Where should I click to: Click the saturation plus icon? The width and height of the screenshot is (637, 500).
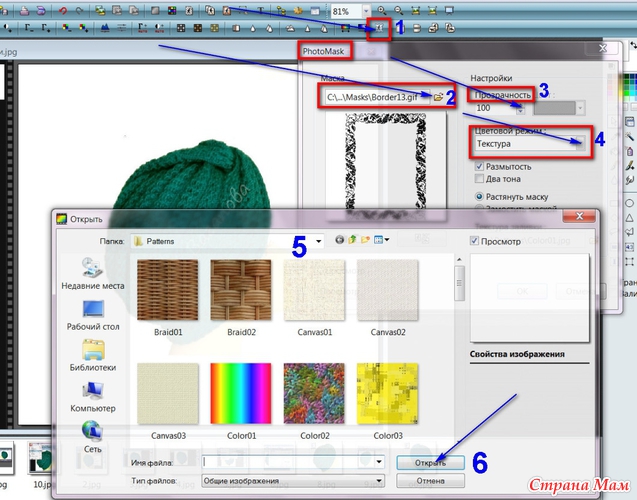pos(84,28)
